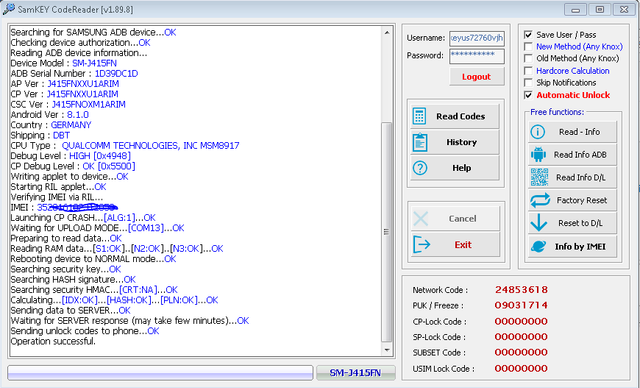The image size is (640, 388).
Task: Click 'Operation successful.' log line
Action: 53,341
